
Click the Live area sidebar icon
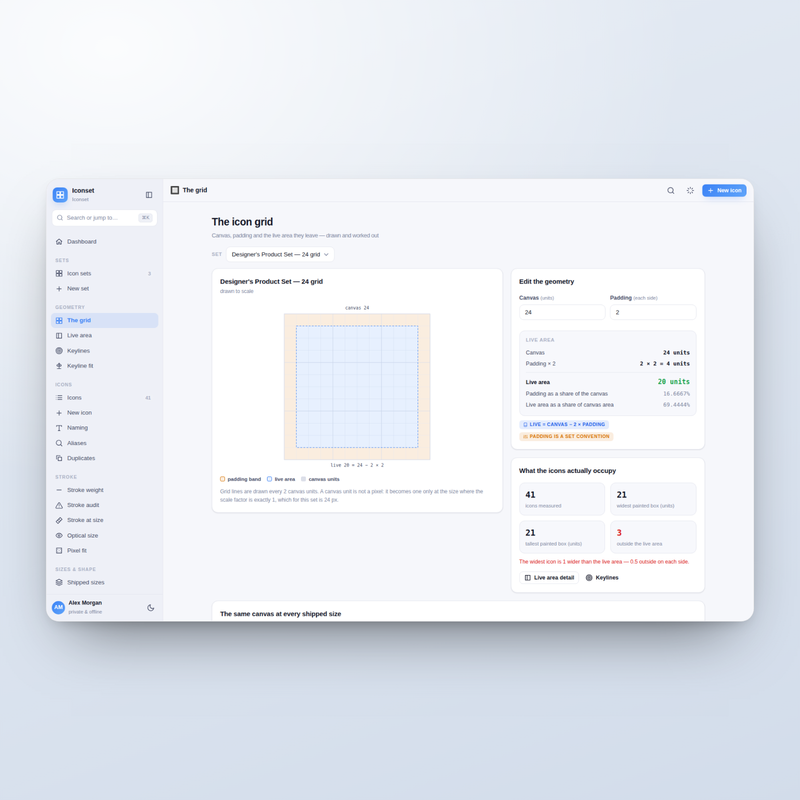[x=59, y=336]
